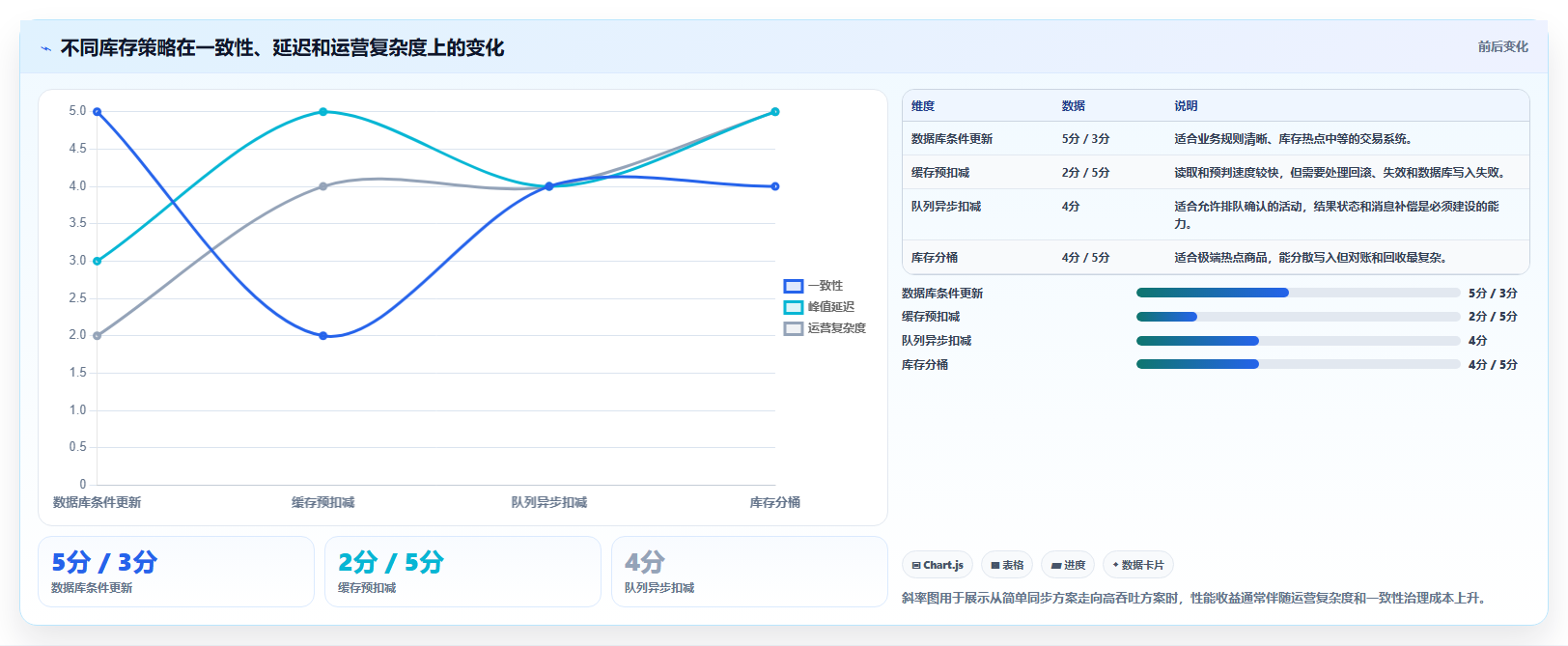Click 数据库条件更新 cell in the table

click(952, 139)
